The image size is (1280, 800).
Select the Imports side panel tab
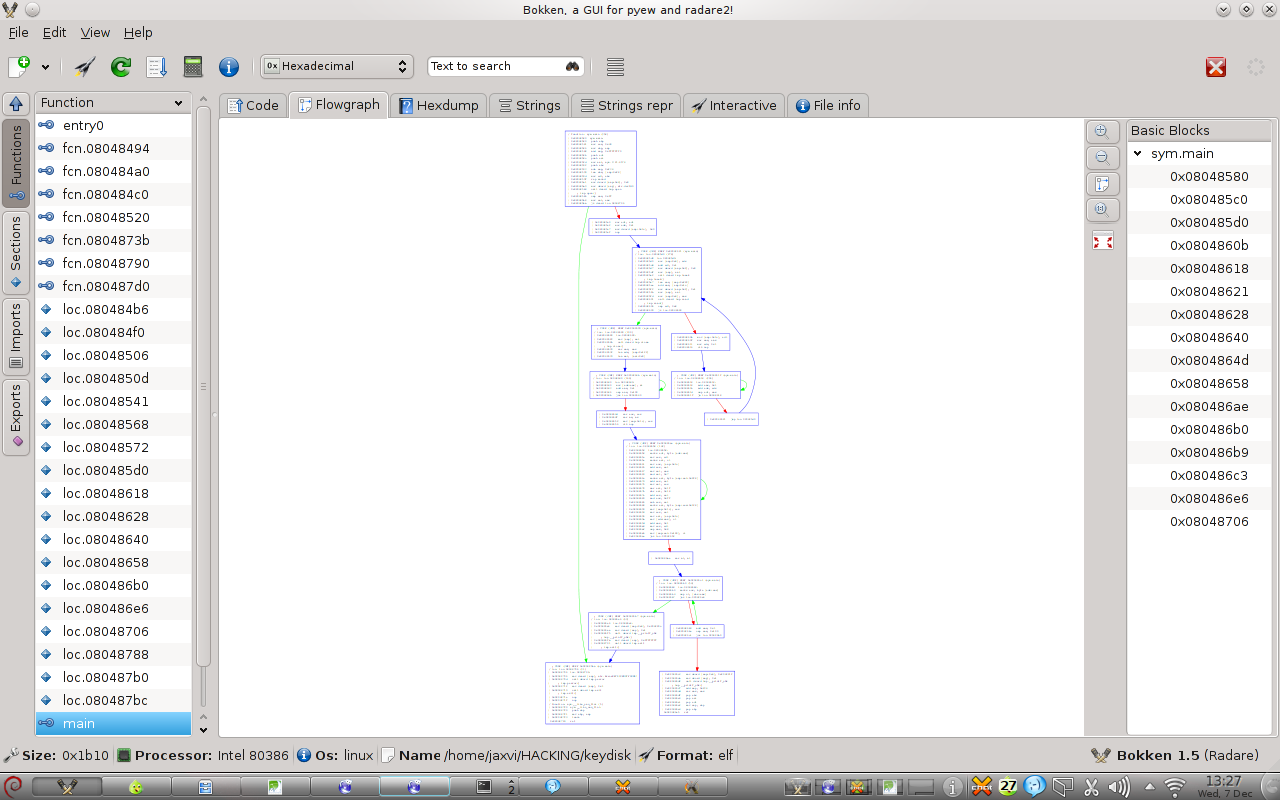[16, 336]
